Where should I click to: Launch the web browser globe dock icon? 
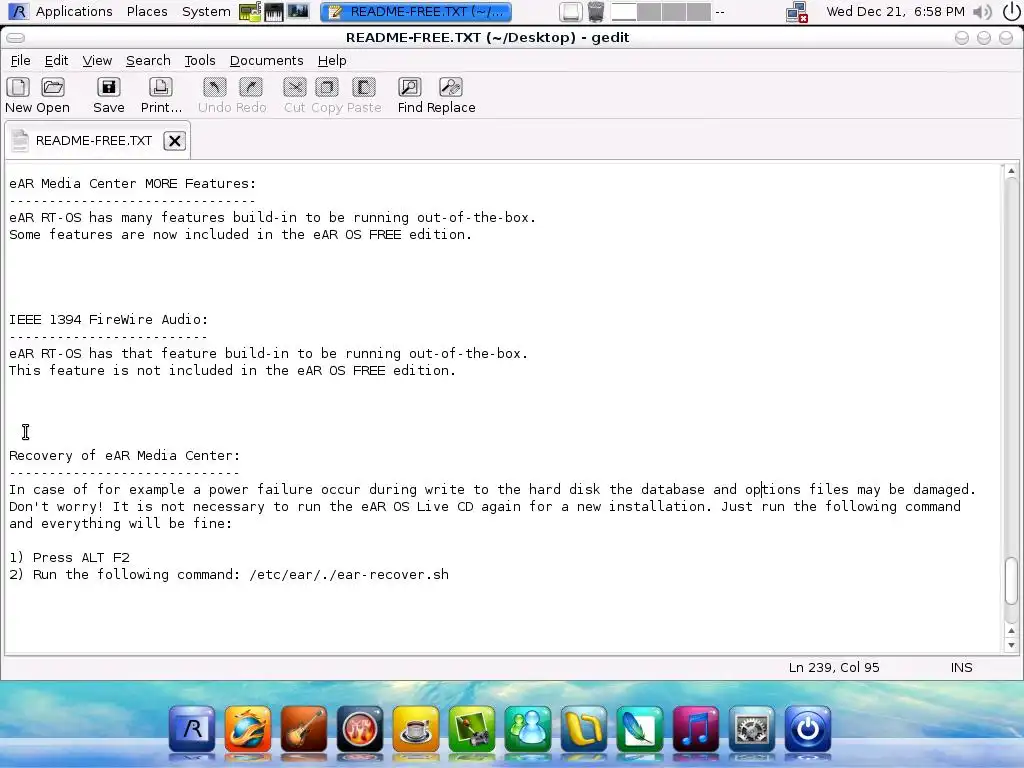[248, 729]
